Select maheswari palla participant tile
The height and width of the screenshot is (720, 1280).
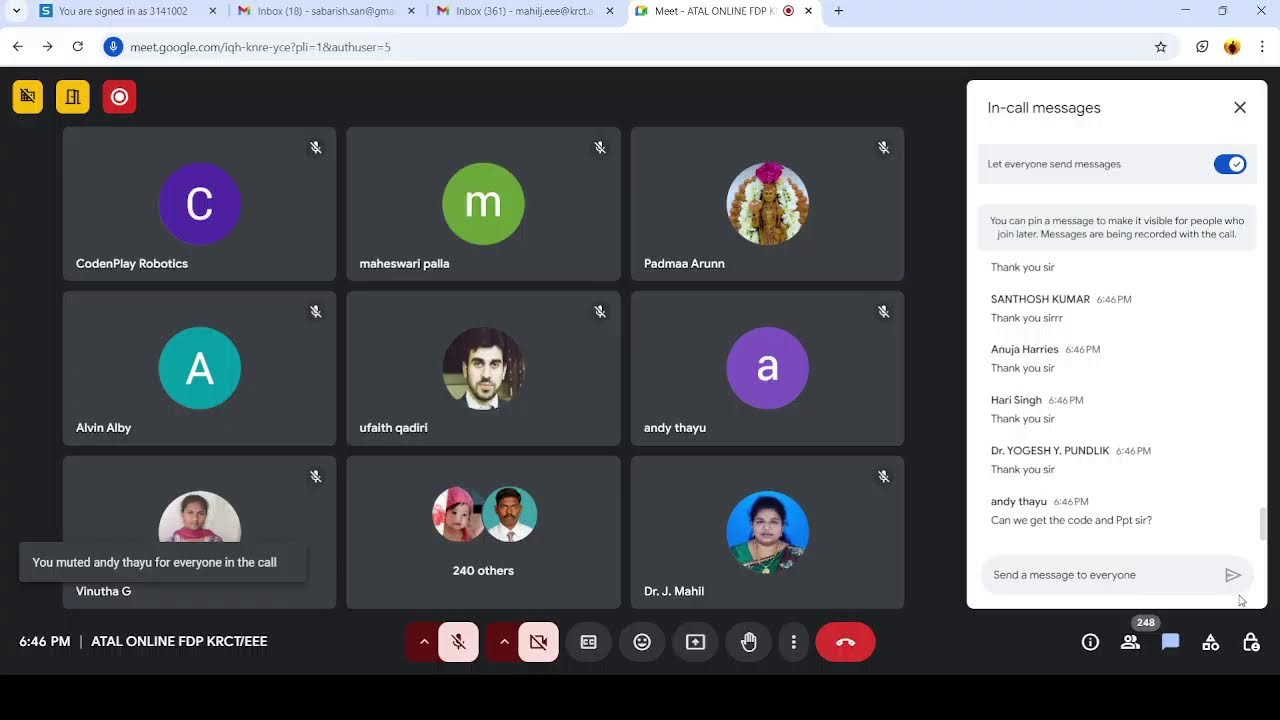[483, 204]
